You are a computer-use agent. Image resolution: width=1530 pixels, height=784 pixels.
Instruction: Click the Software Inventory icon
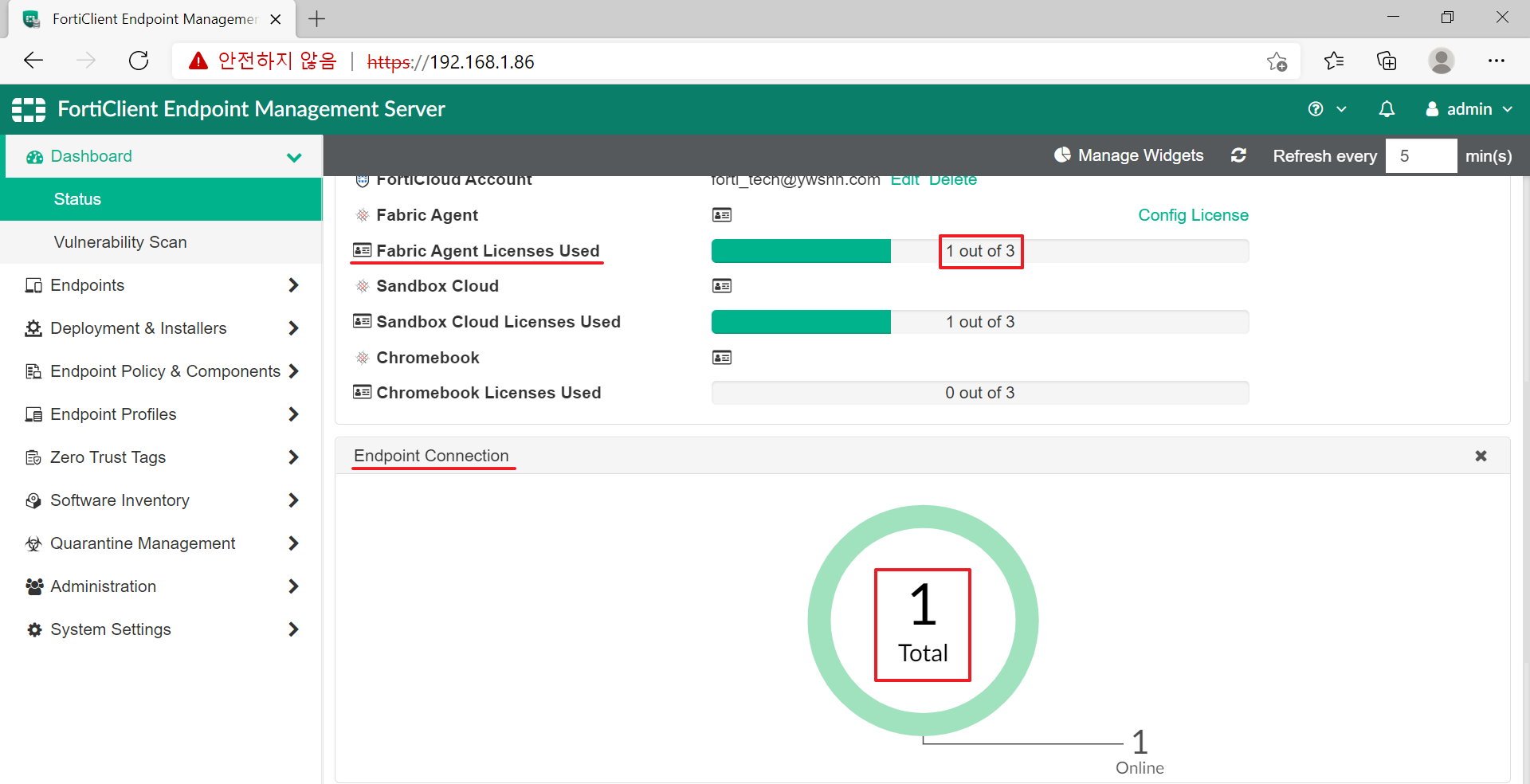pos(33,500)
